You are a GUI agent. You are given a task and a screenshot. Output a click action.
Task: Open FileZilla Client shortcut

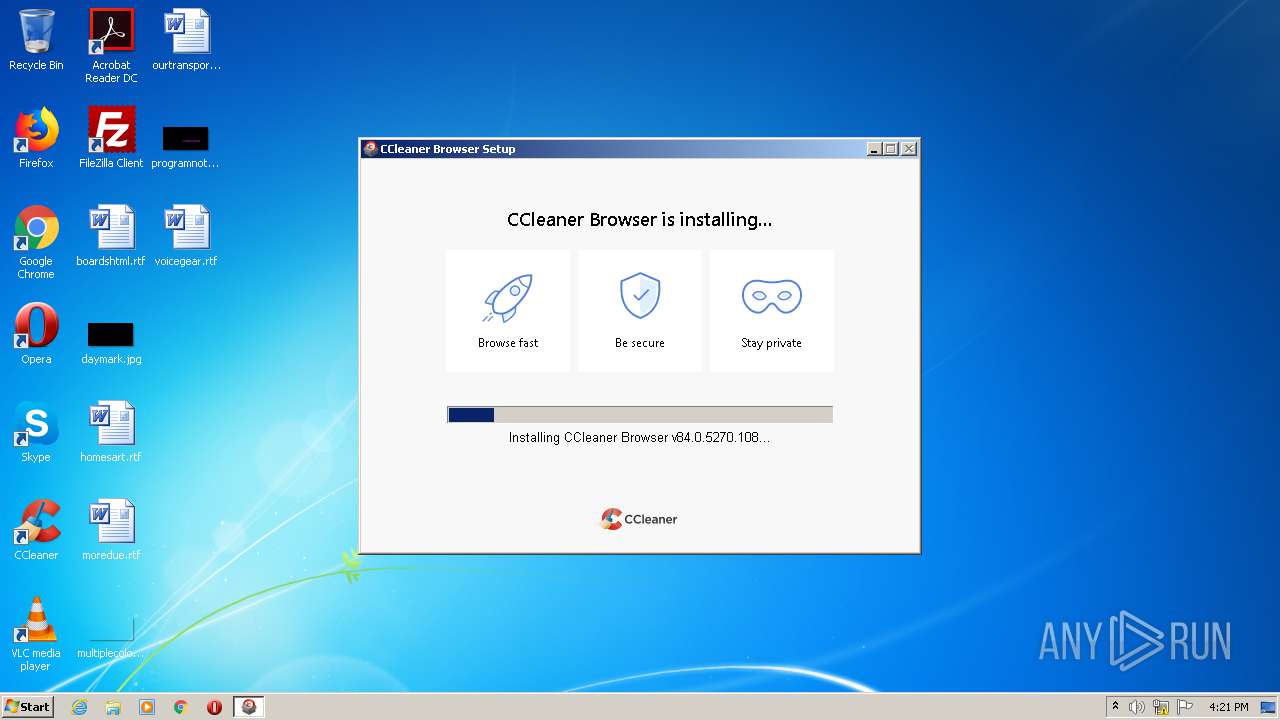click(111, 138)
